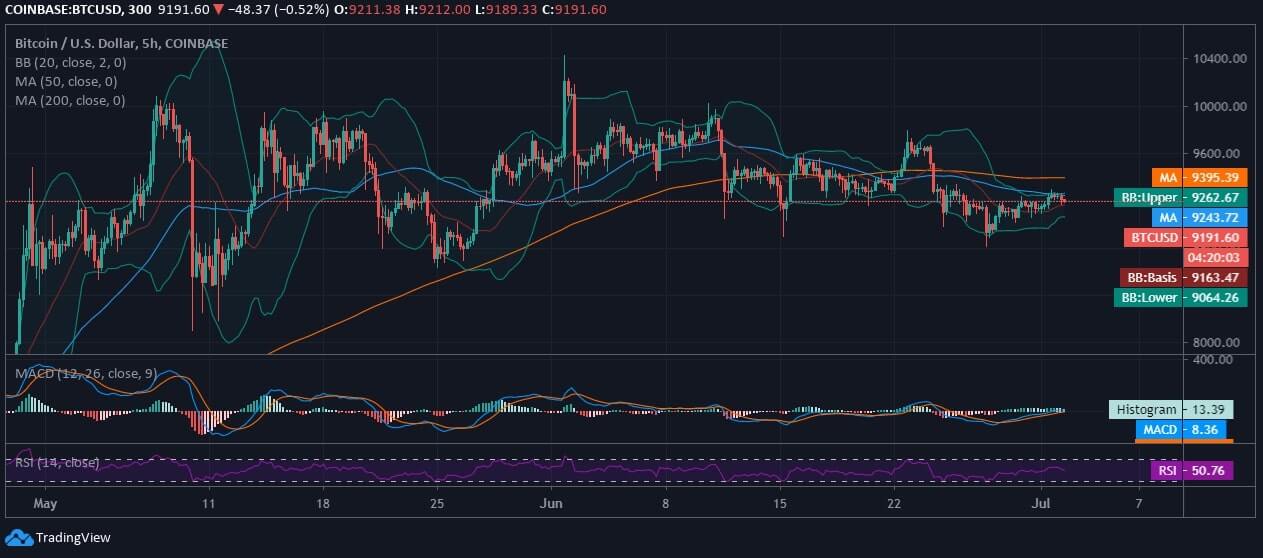Click the 04:20:03 countdown label
This screenshot has width=1263, height=558.
[x=1215, y=257]
